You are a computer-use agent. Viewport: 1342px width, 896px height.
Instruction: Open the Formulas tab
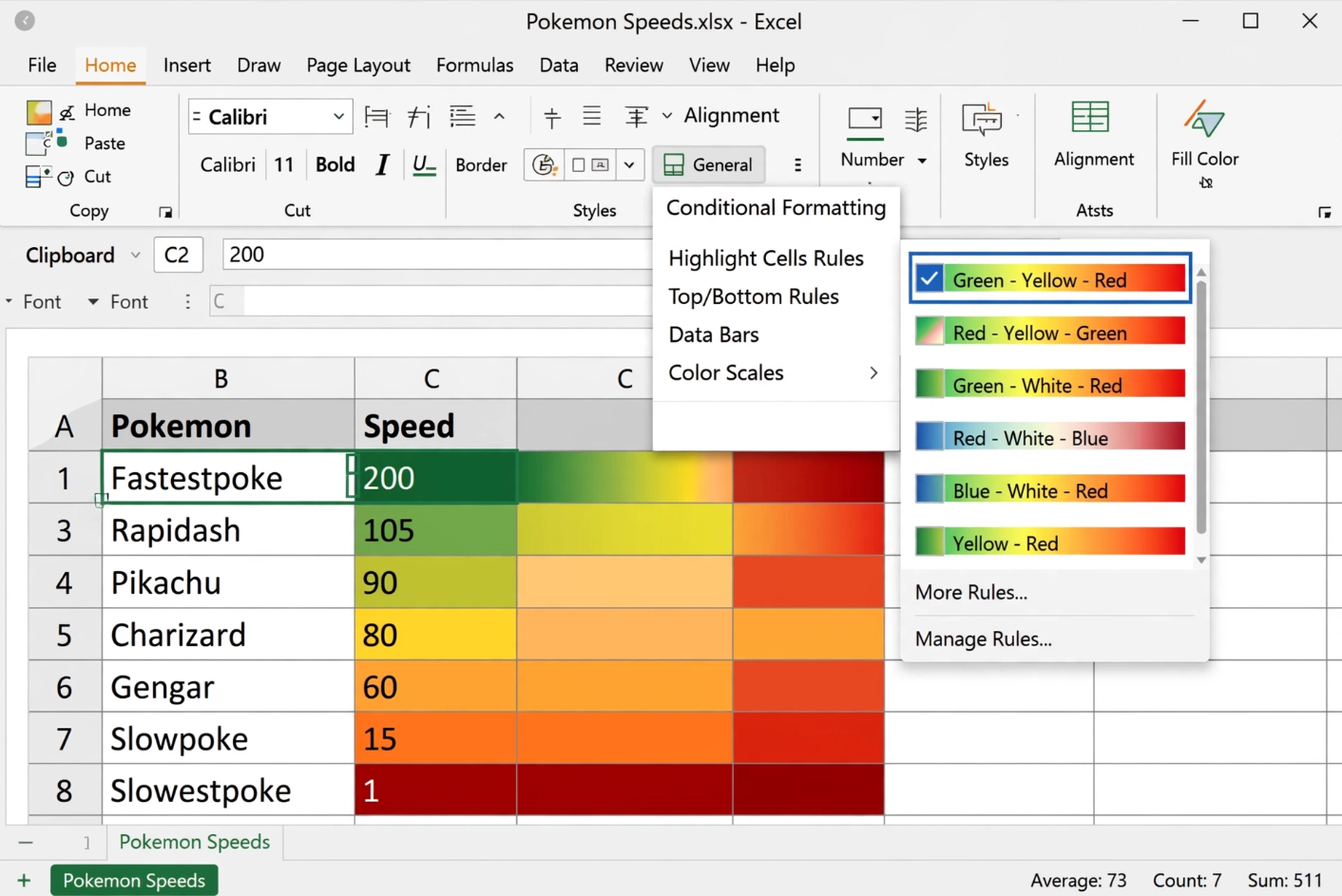(x=474, y=66)
